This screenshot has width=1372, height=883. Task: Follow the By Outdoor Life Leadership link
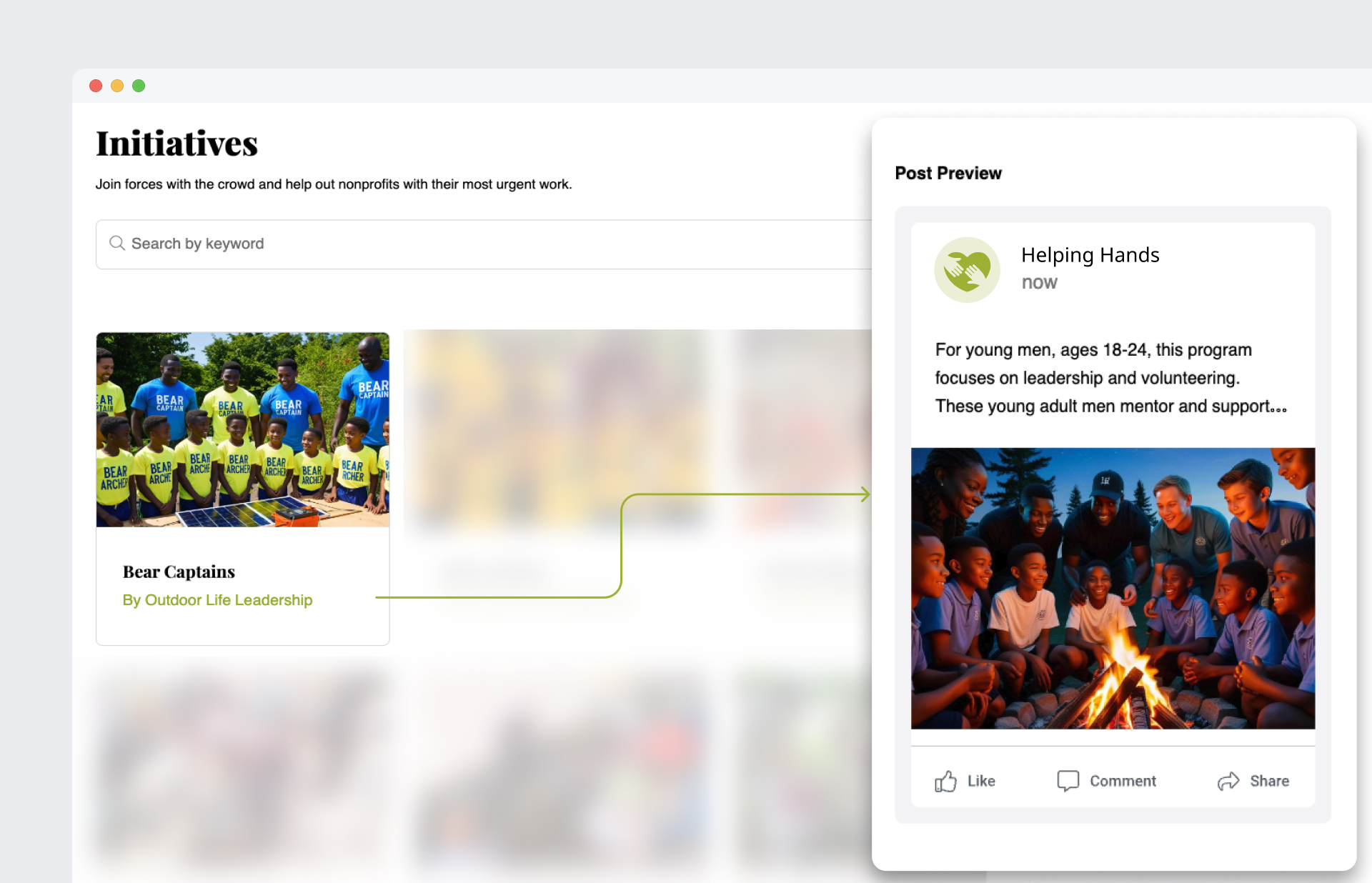(217, 600)
